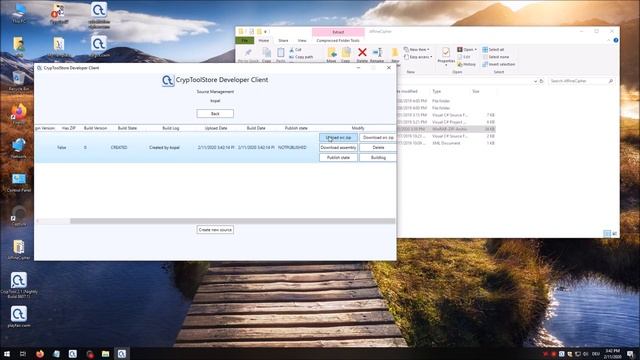Click the Build State column header

[127, 128]
